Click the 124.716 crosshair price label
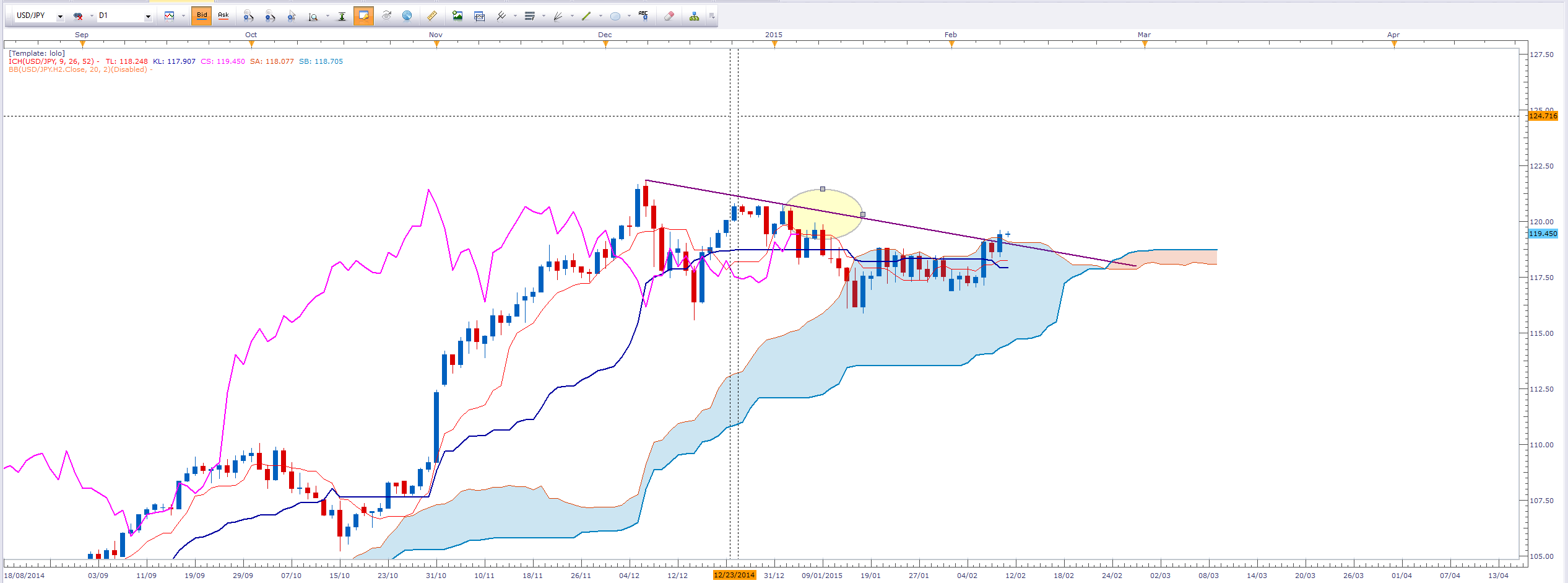The image size is (1568, 583). coord(1543,116)
